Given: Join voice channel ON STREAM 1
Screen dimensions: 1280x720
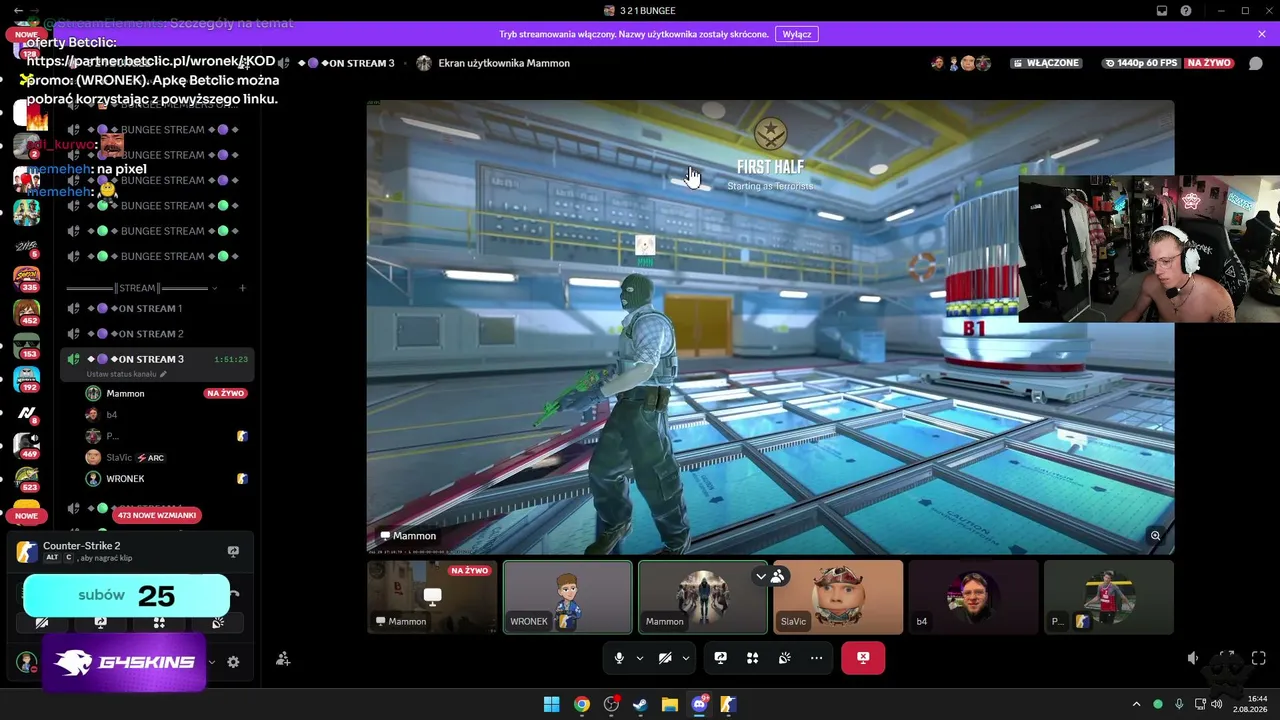Looking at the screenshot, I should 157,308.
